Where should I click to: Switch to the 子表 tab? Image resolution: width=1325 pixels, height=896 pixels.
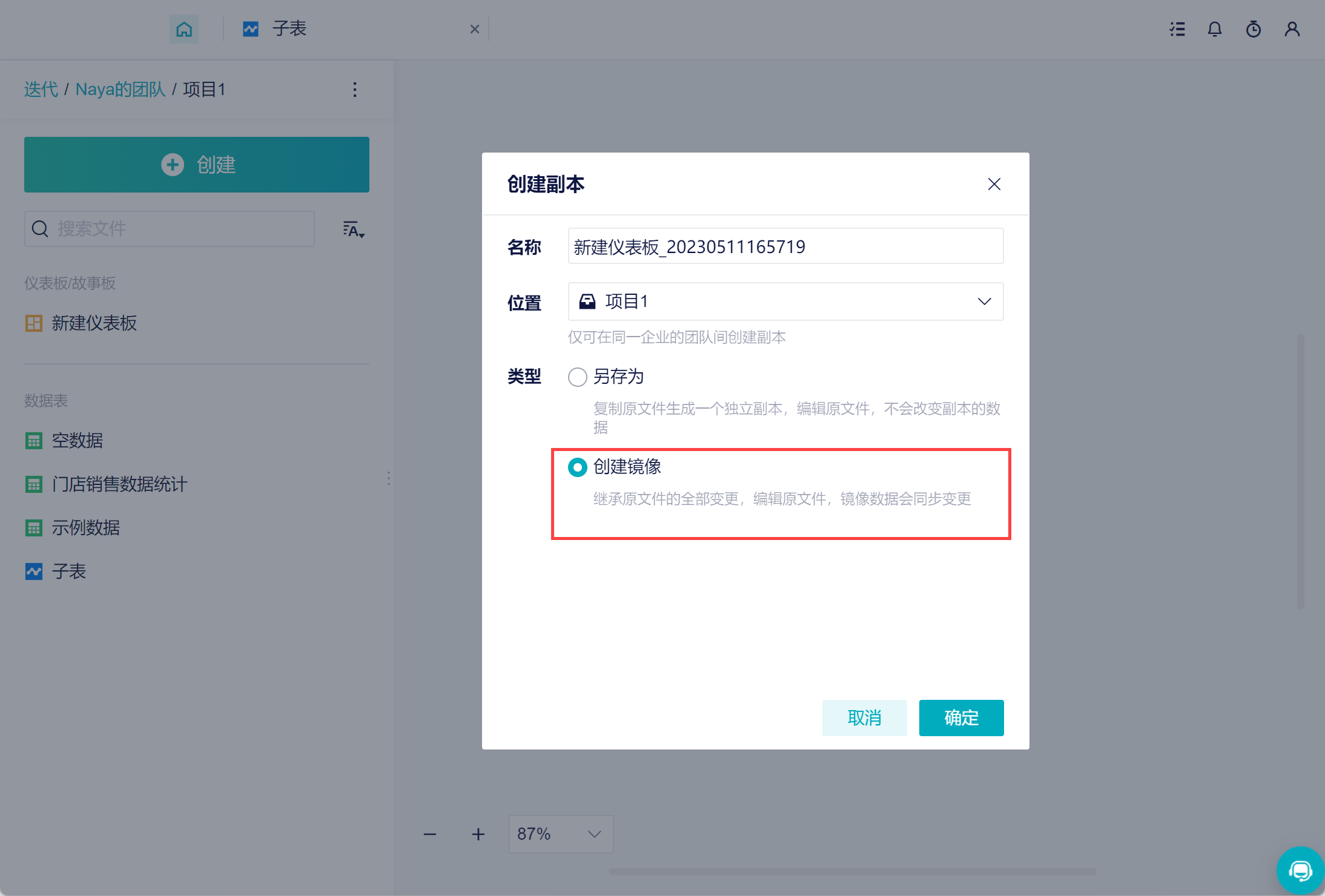coord(289,29)
